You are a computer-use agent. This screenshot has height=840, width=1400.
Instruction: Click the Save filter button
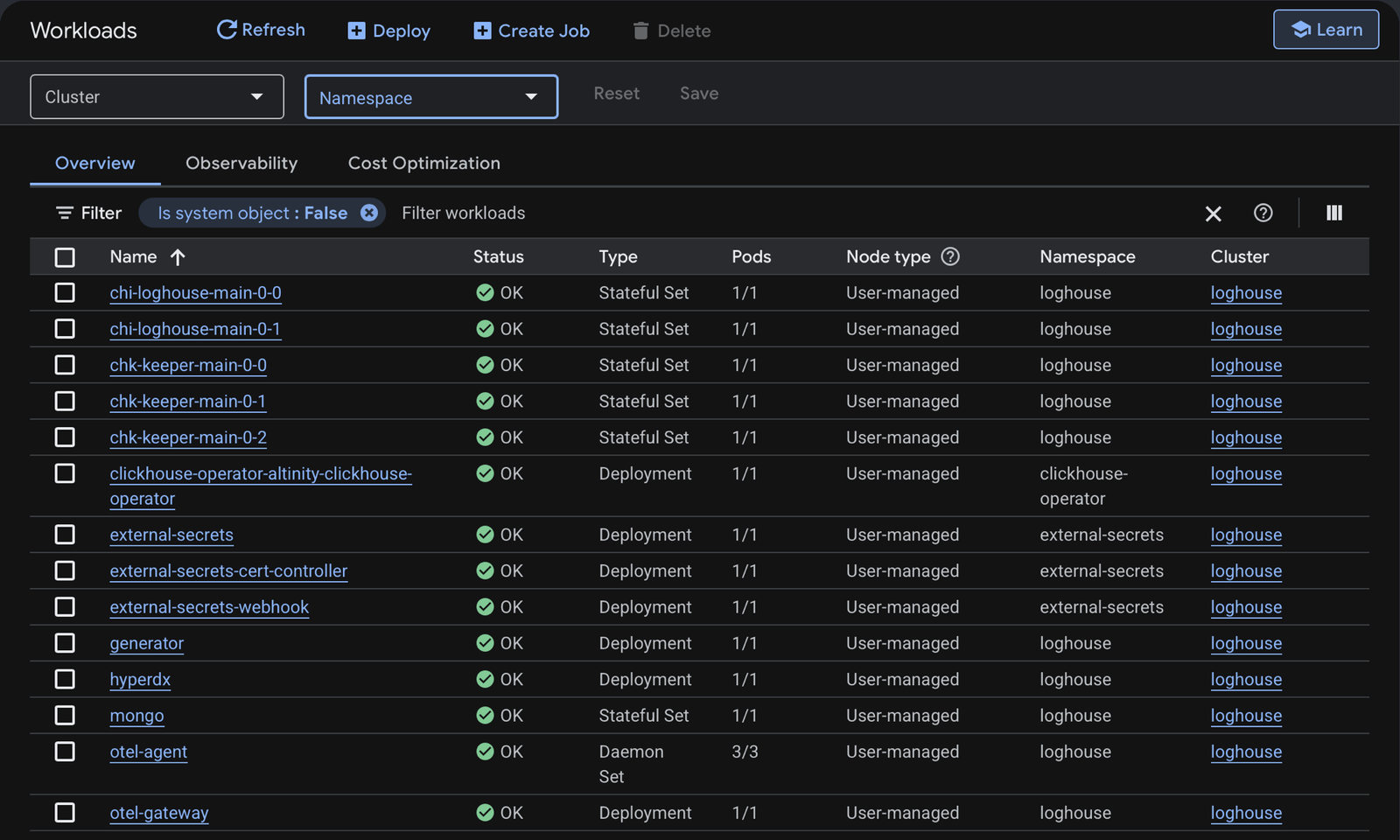[699, 94]
